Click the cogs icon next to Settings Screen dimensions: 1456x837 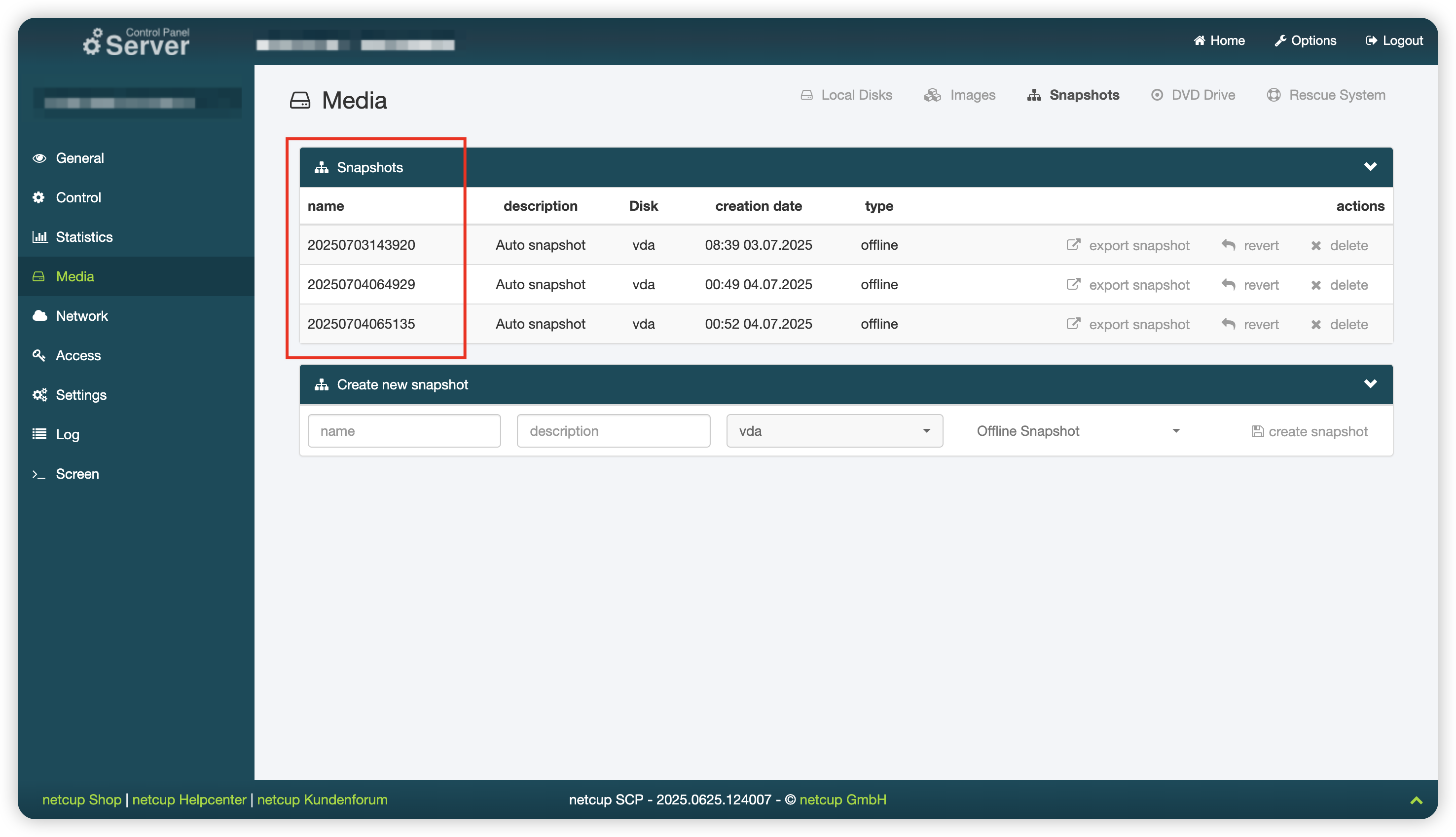[x=39, y=394]
